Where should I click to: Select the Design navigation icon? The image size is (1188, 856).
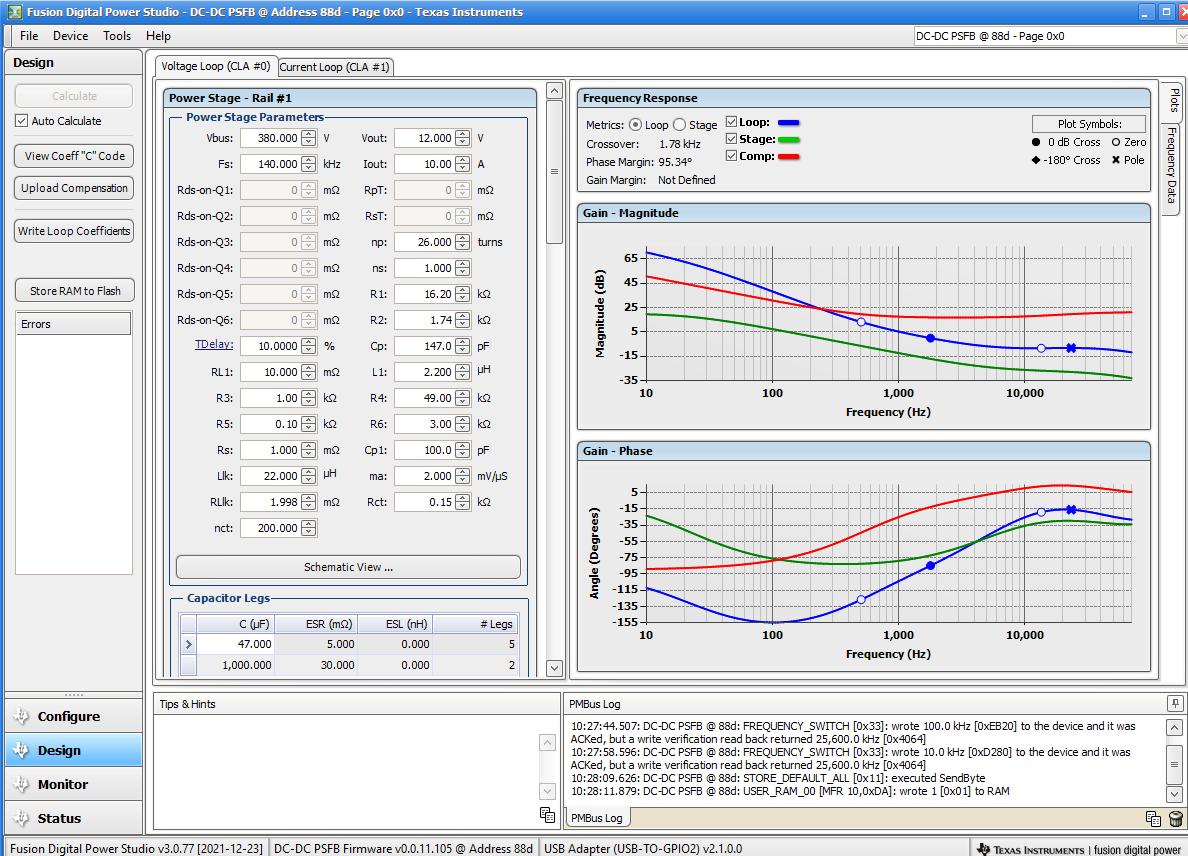[20, 750]
